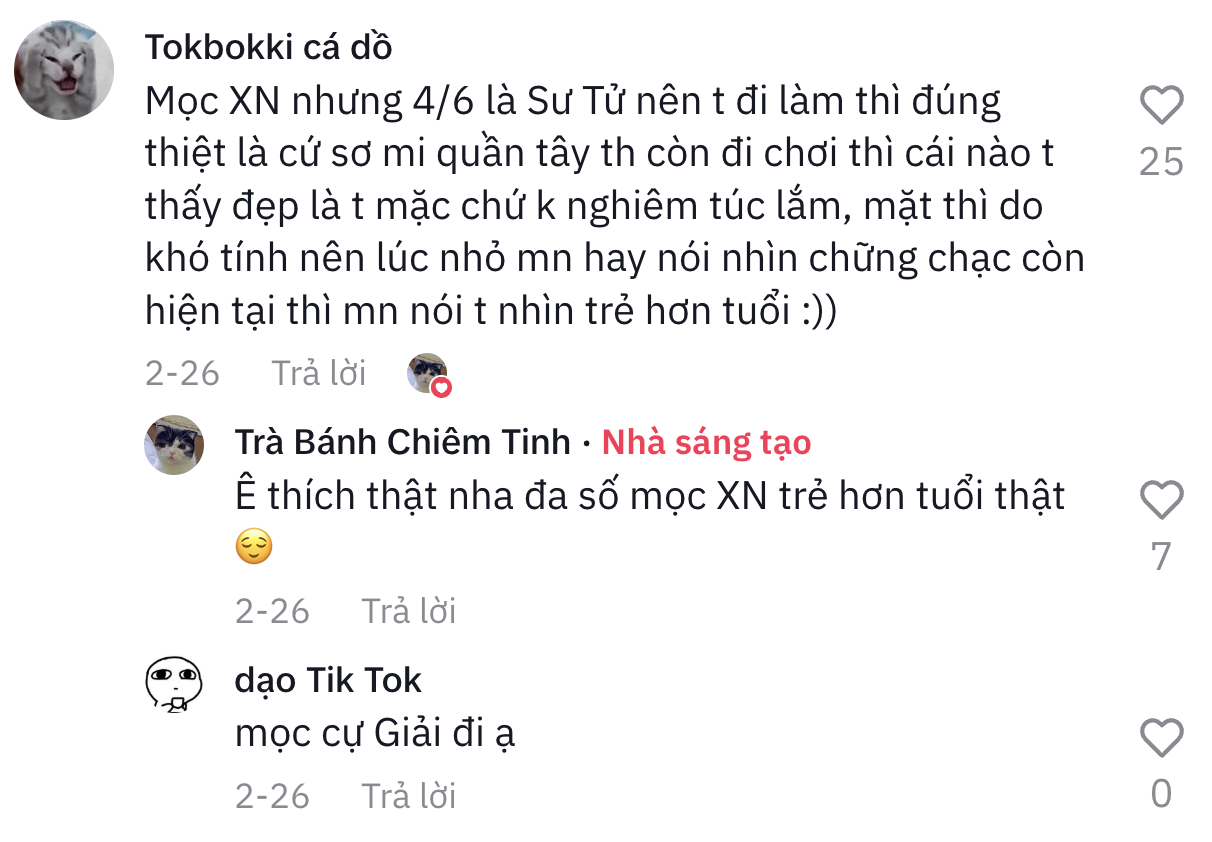Click the 2-26 date on Tokbokki's comment
This screenshot has width=1212, height=842.
coord(182,374)
